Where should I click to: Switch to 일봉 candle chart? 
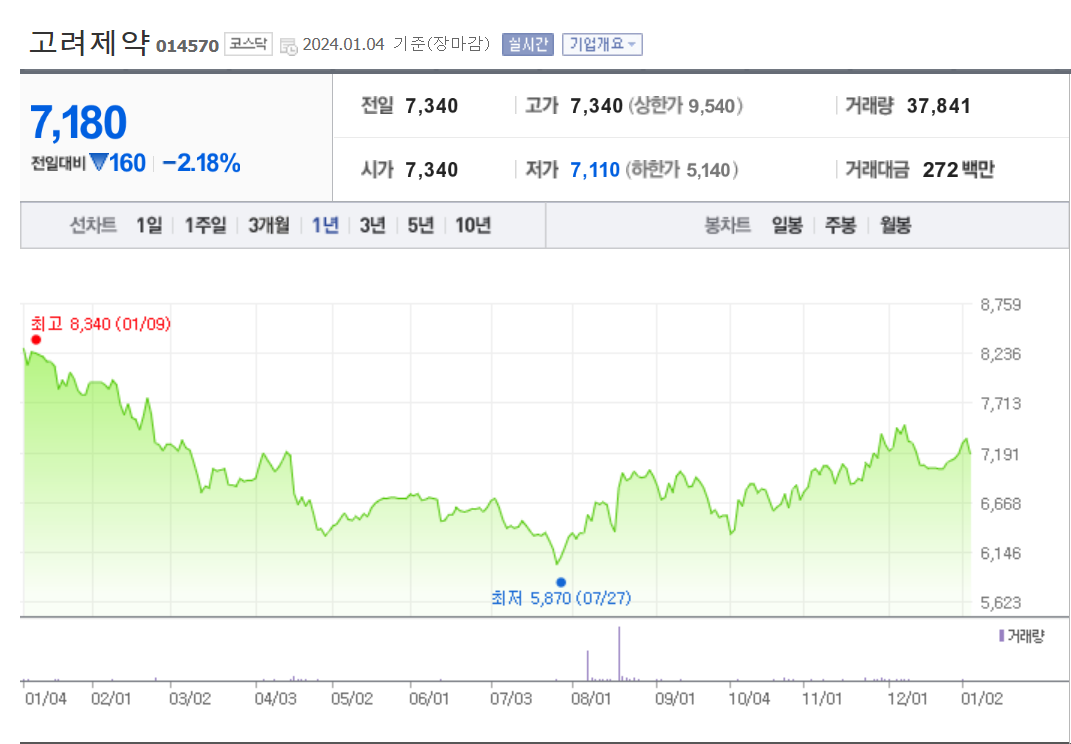click(x=787, y=225)
